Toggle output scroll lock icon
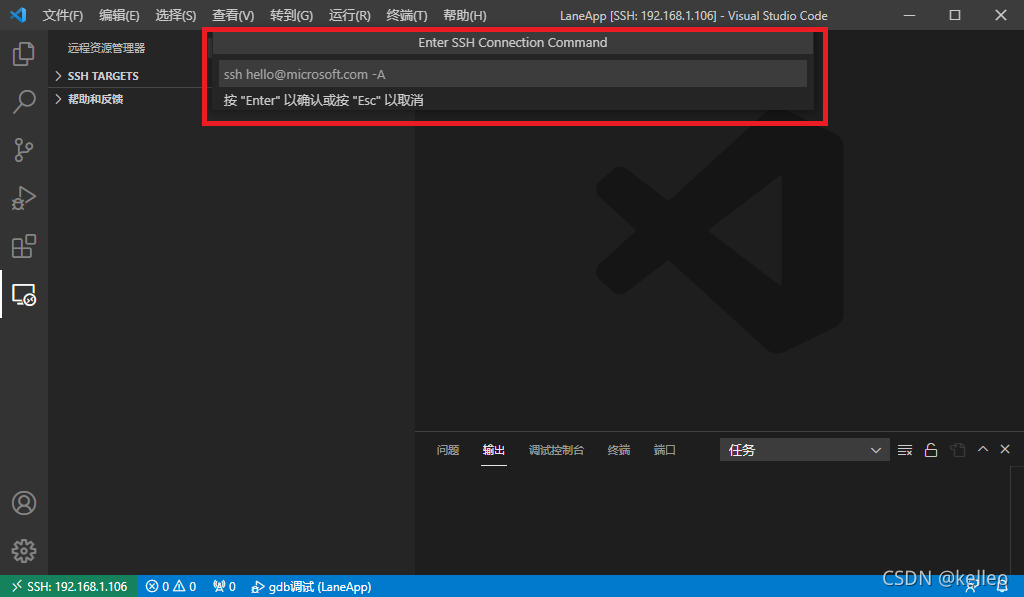Image resolution: width=1024 pixels, height=597 pixels. coord(931,450)
